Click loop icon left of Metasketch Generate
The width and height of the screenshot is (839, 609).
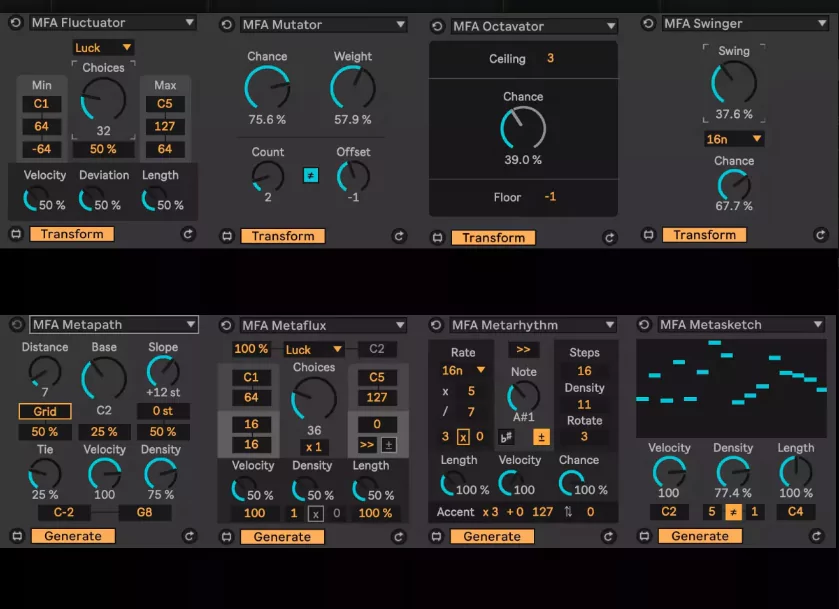click(x=644, y=536)
